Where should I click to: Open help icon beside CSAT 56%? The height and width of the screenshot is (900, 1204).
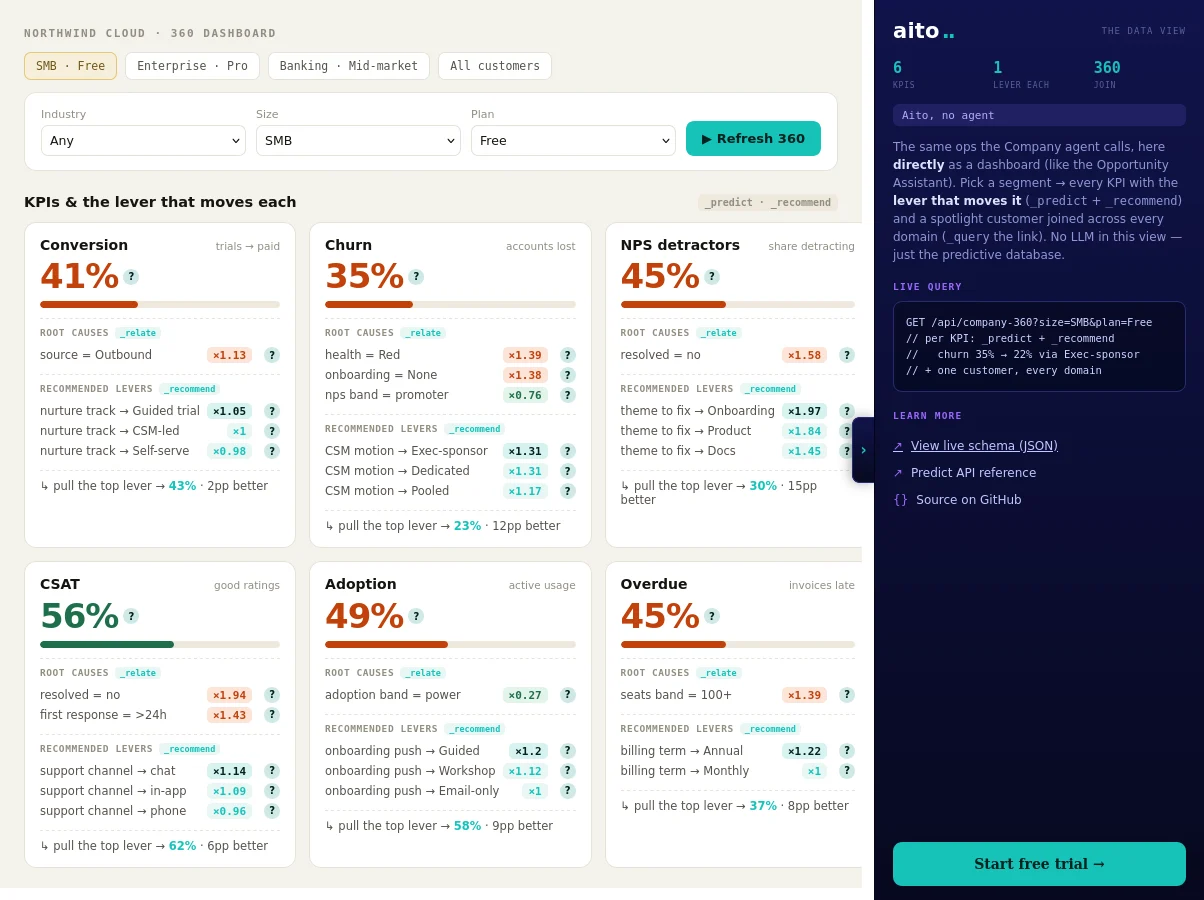(x=131, y=616)
